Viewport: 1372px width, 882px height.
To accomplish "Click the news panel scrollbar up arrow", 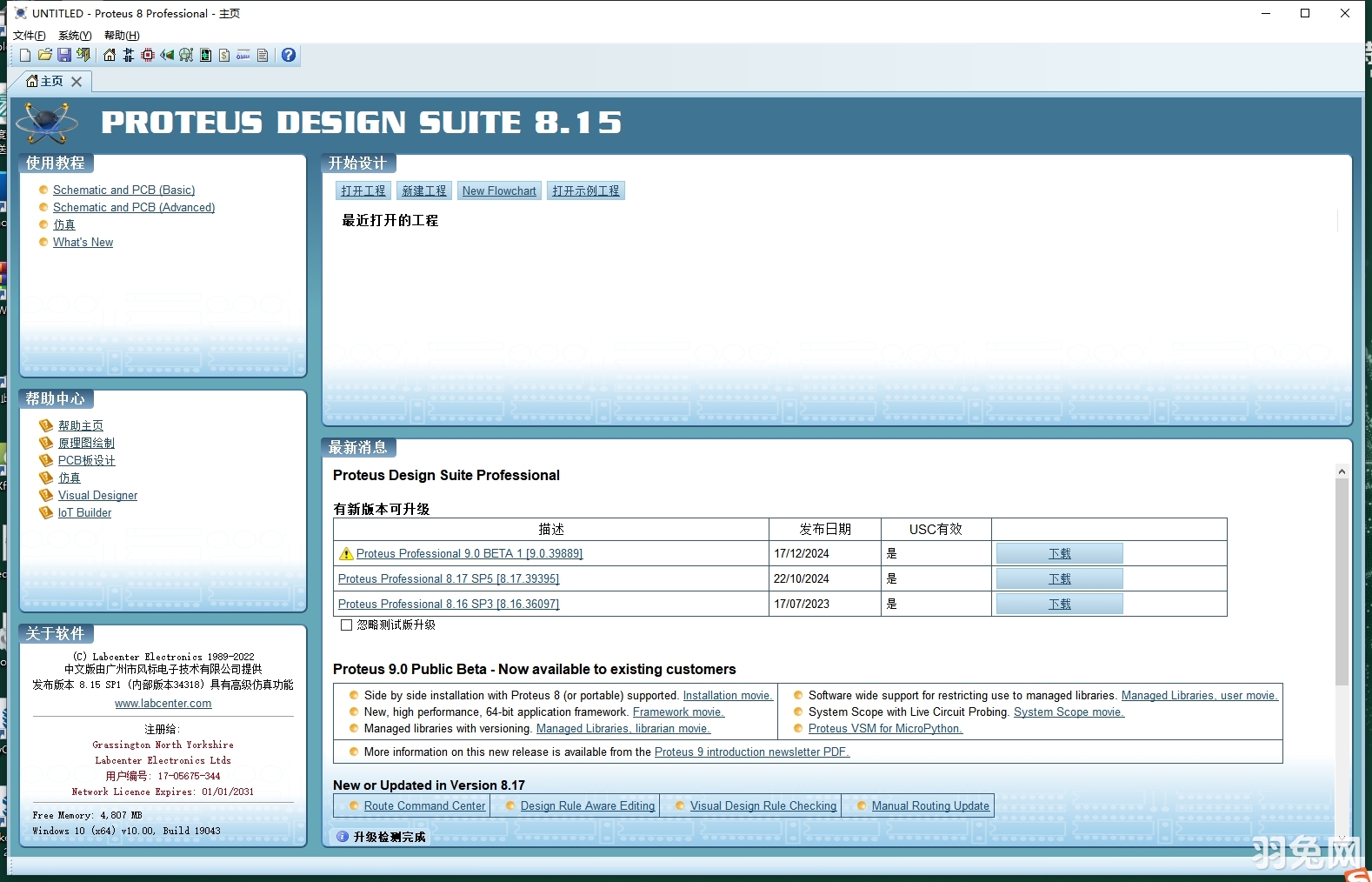I will 1342,471.
